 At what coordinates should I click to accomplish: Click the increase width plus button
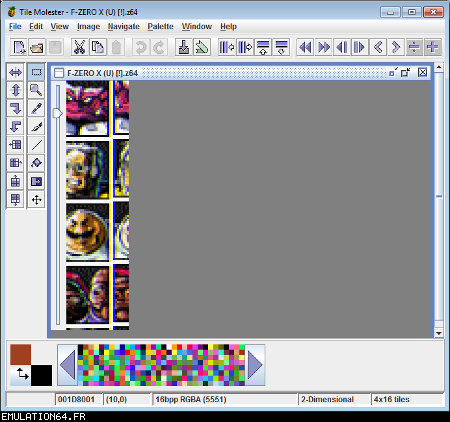433,47
